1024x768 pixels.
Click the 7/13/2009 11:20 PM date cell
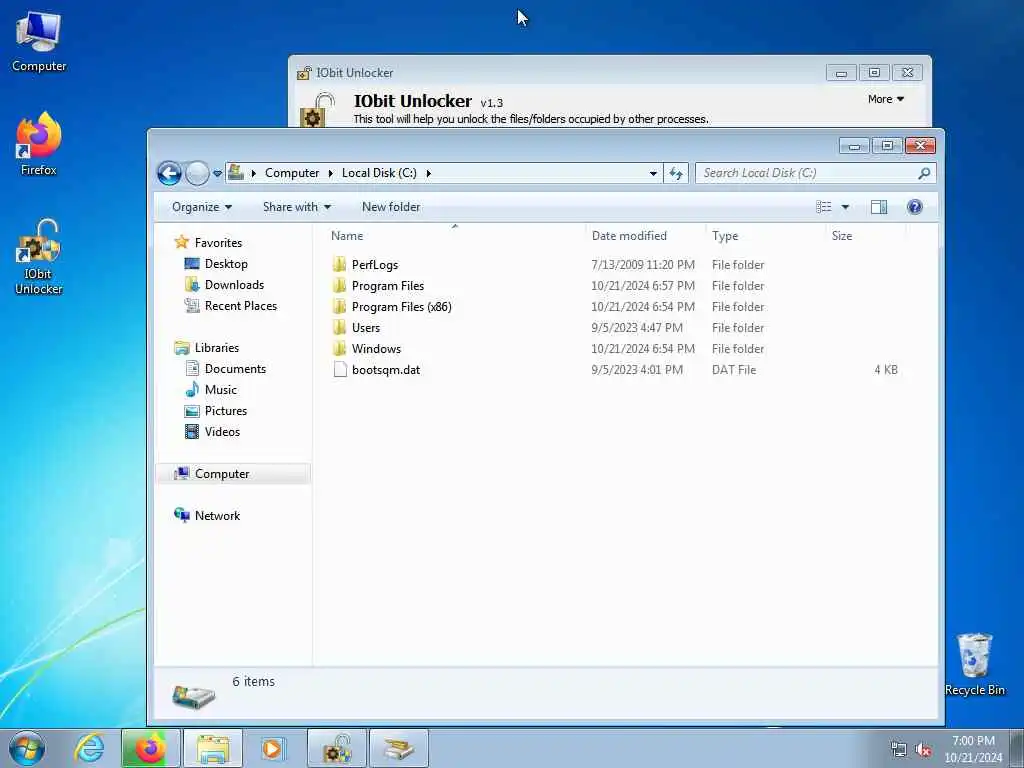tap(643, 264)
